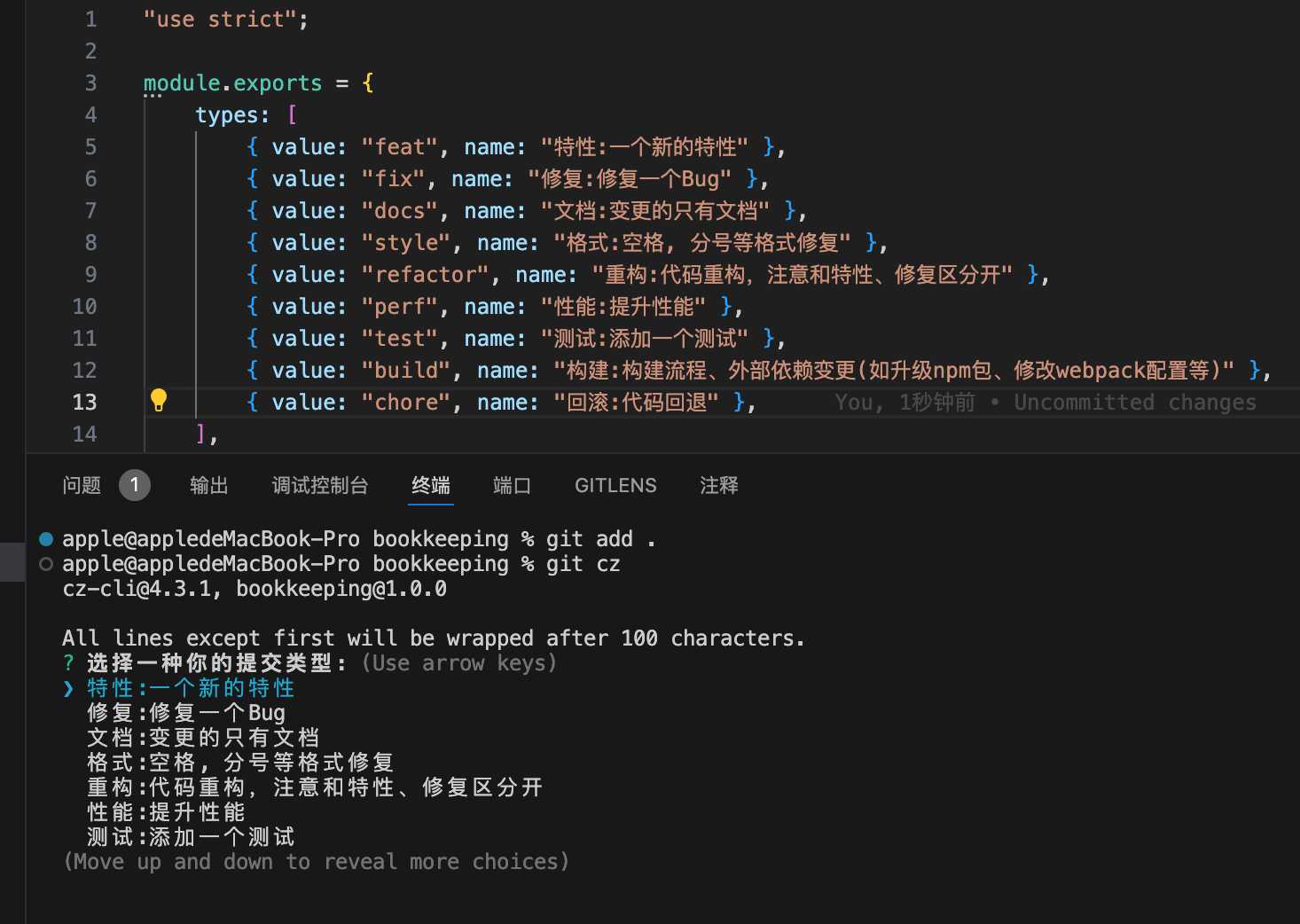The height and width of the screenshot is (924, 1300).
Task: Click the closing bracket on line 14
Action: [x=200, y=434]
